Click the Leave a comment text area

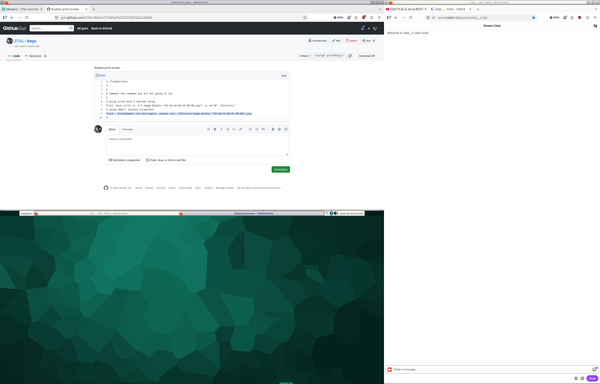coord(197,145)
